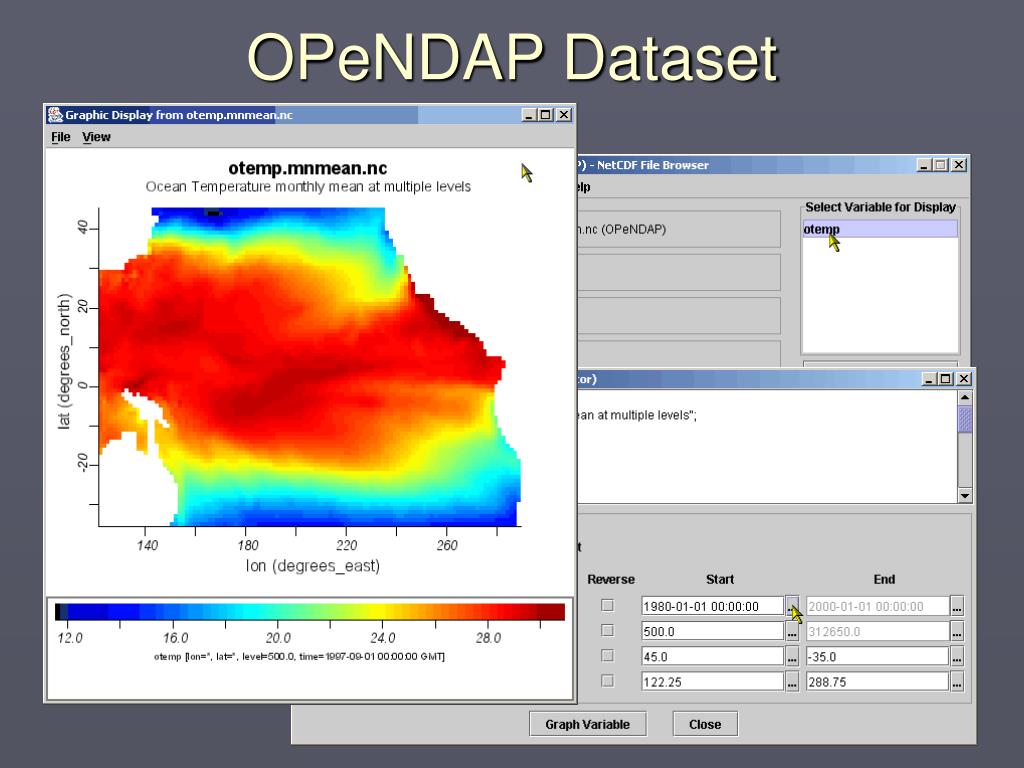Open value picker next to End -35.0
Viewport: 1024px width, 768px height.
click(x=957, y=656)
